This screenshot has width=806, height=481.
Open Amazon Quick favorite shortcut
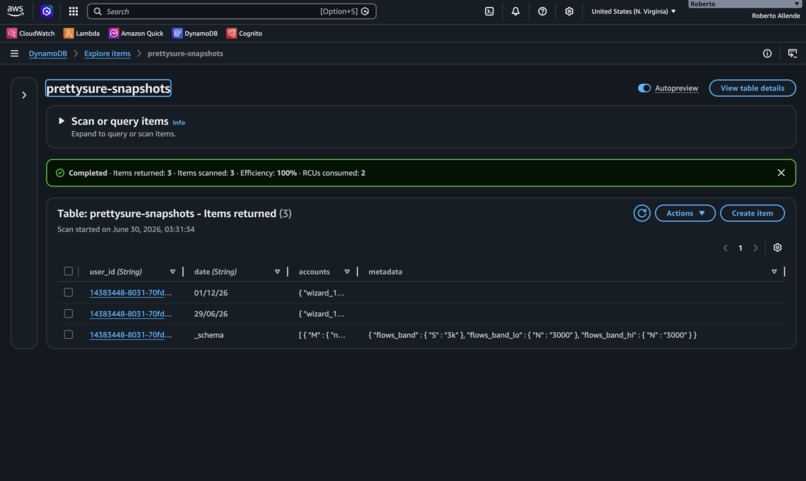pos(136,33)
